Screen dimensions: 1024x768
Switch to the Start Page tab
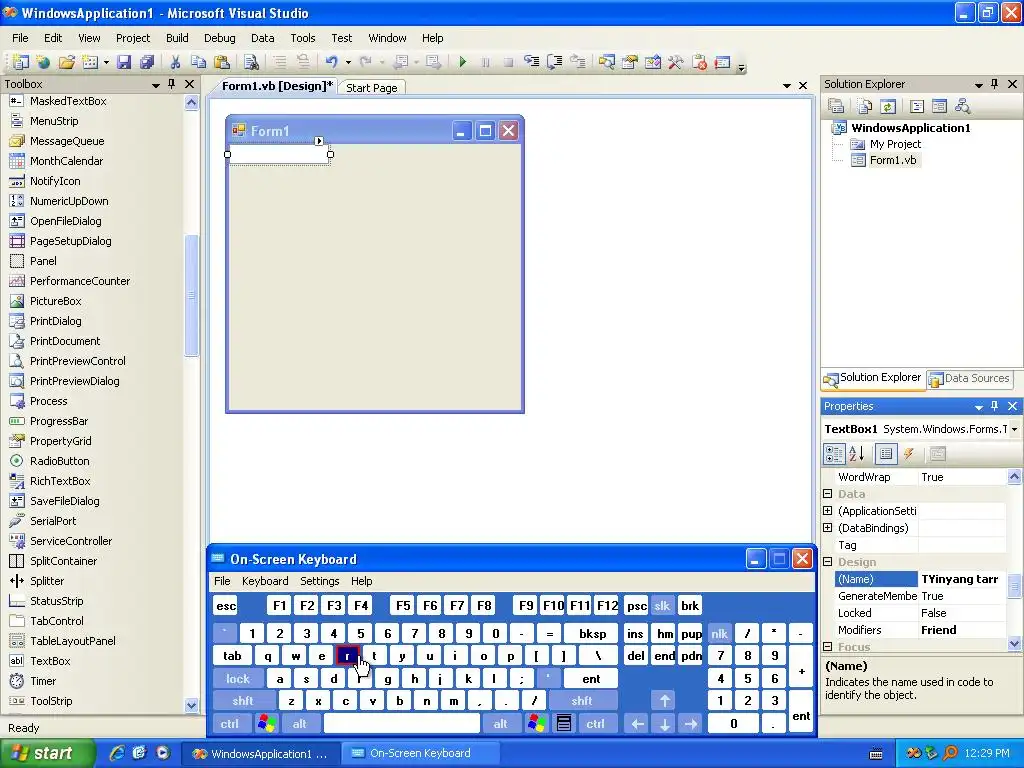(372, 88)
